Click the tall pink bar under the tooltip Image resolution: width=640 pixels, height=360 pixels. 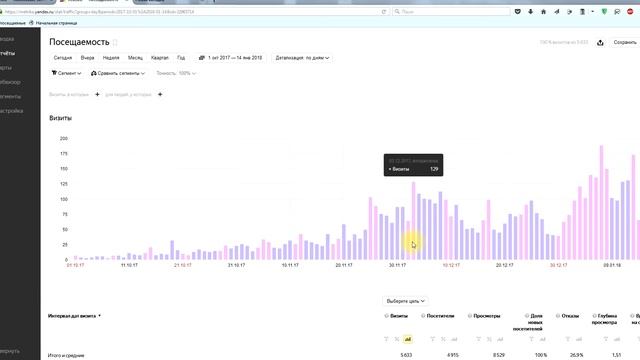(413, 221)
